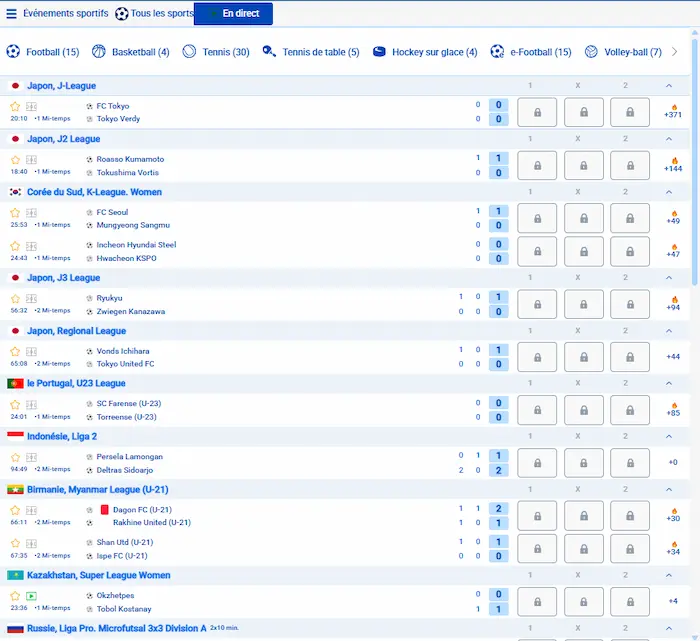Switch to the En direct tab
Viewport: 700px width, 641px height.
tap(233, 14)
